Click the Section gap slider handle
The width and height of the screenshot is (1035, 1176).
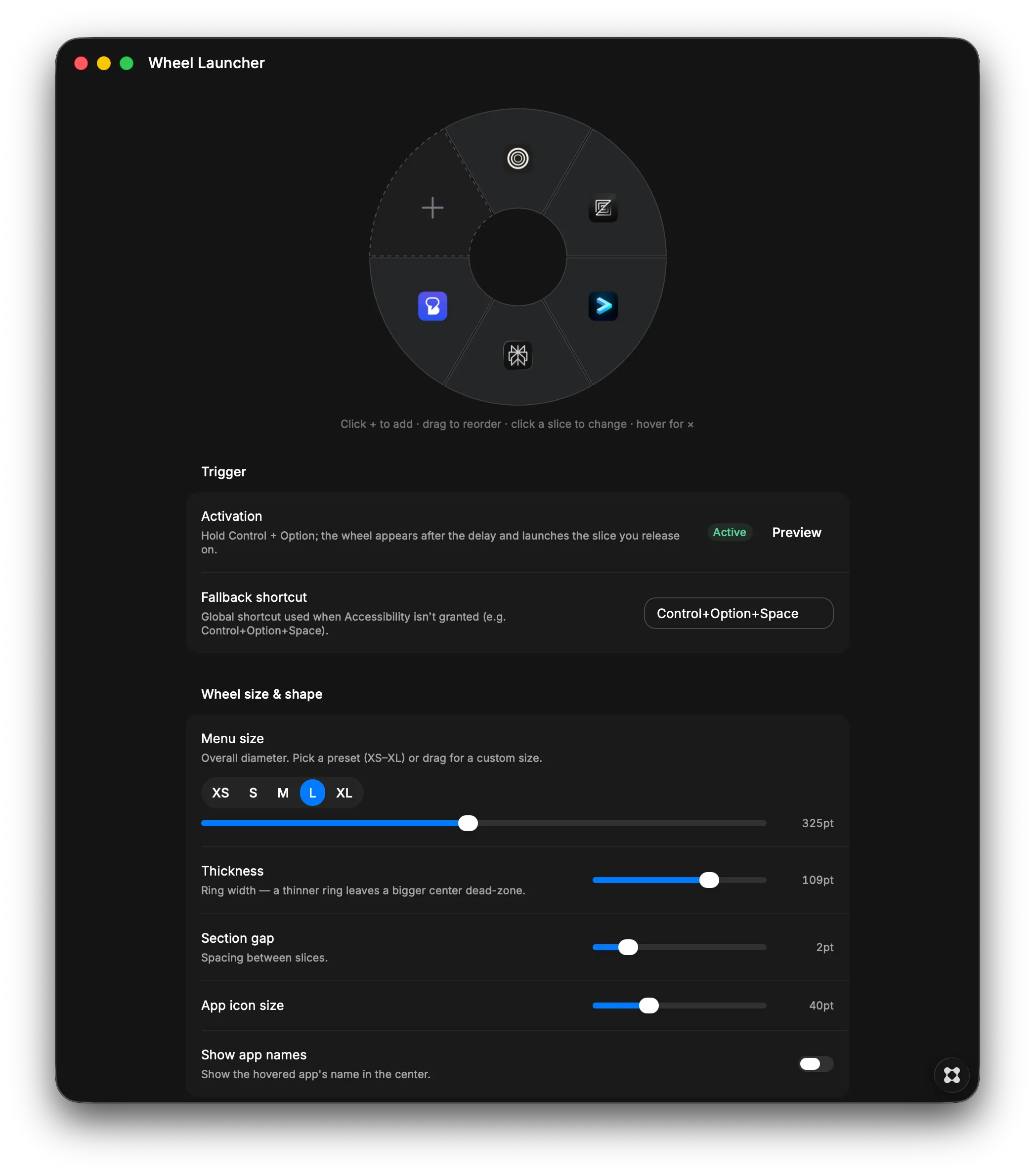pyautogui.click(x=627, y=947)
